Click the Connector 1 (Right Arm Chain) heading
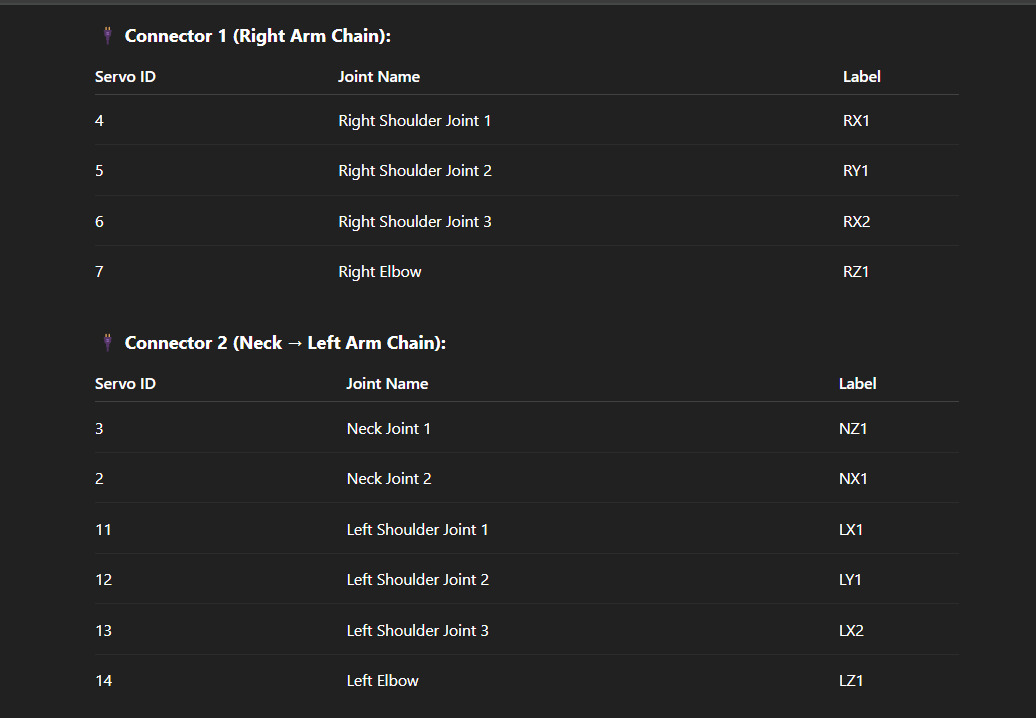This screenshot has width=1036, height=718. 257,36
